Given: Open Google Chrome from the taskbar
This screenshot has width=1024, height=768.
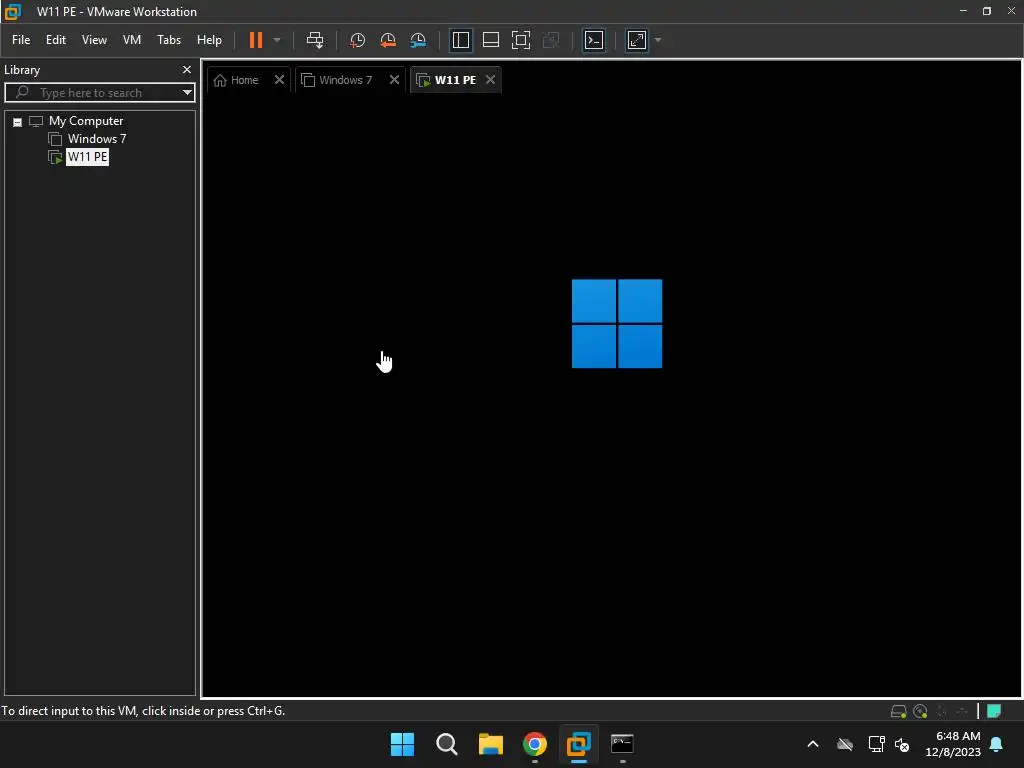Looking at the screenshot, I should [534, 744].
